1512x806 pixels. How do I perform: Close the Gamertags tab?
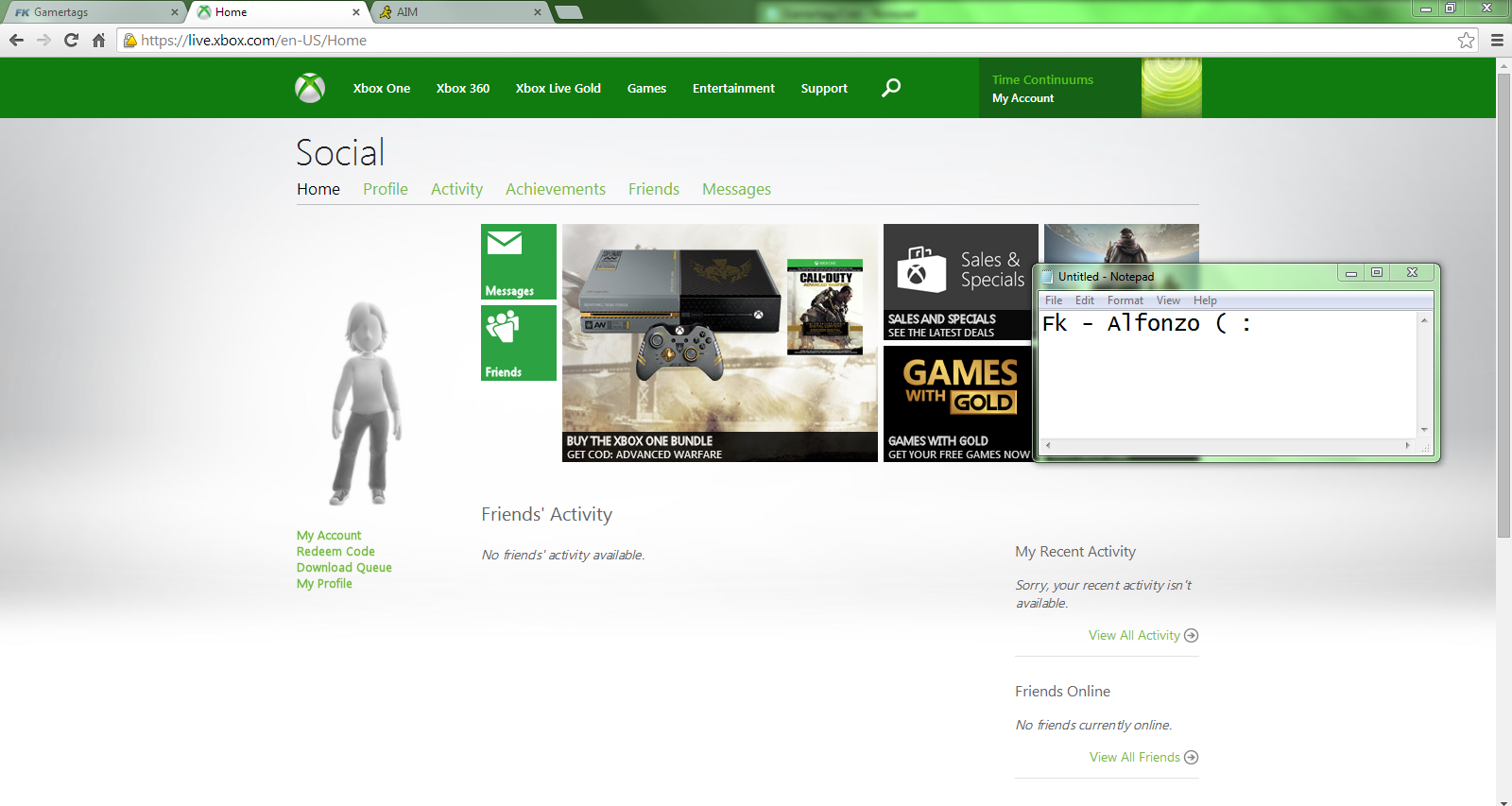point(175,12)
